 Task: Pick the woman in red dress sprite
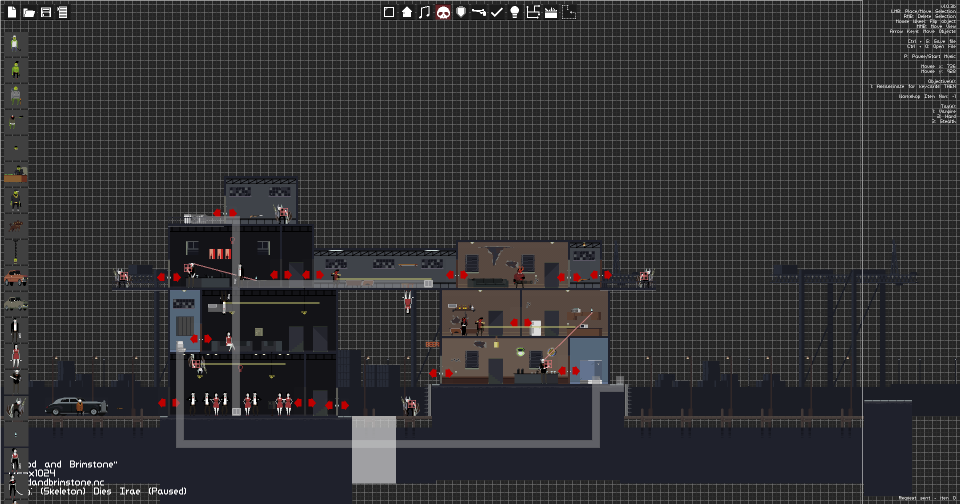point(16,356)
